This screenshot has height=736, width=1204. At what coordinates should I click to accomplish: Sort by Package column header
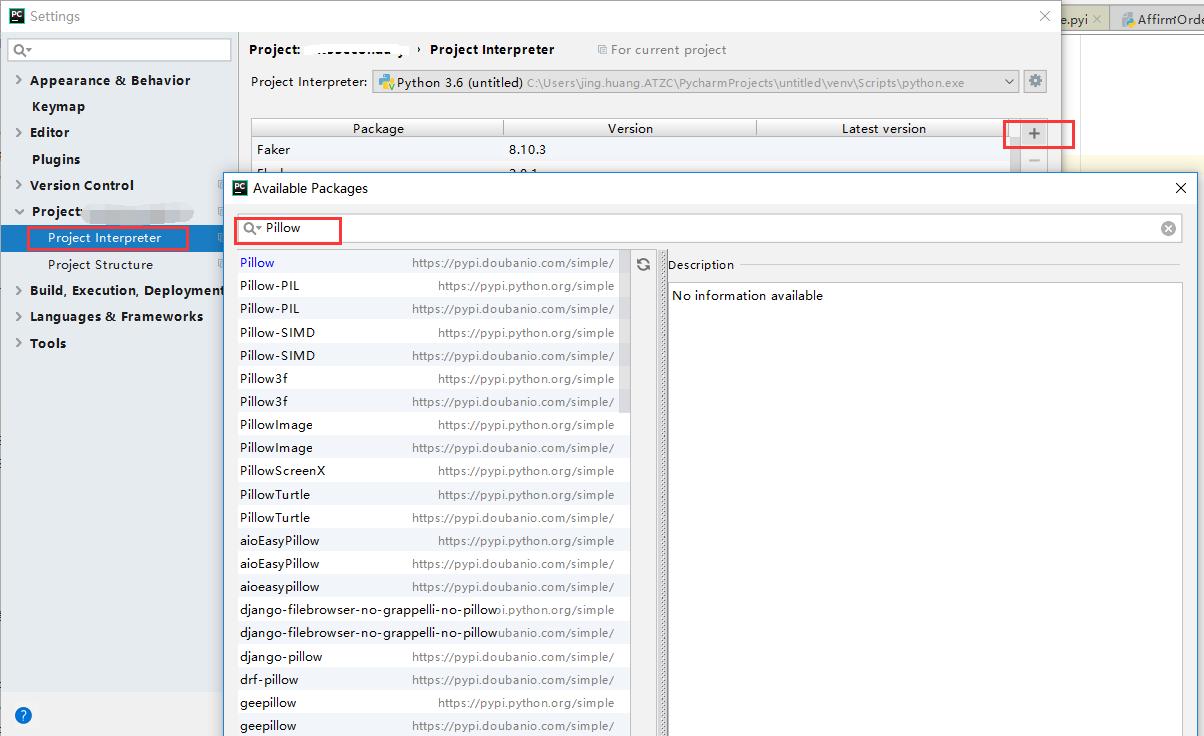(x=378, y=128)
